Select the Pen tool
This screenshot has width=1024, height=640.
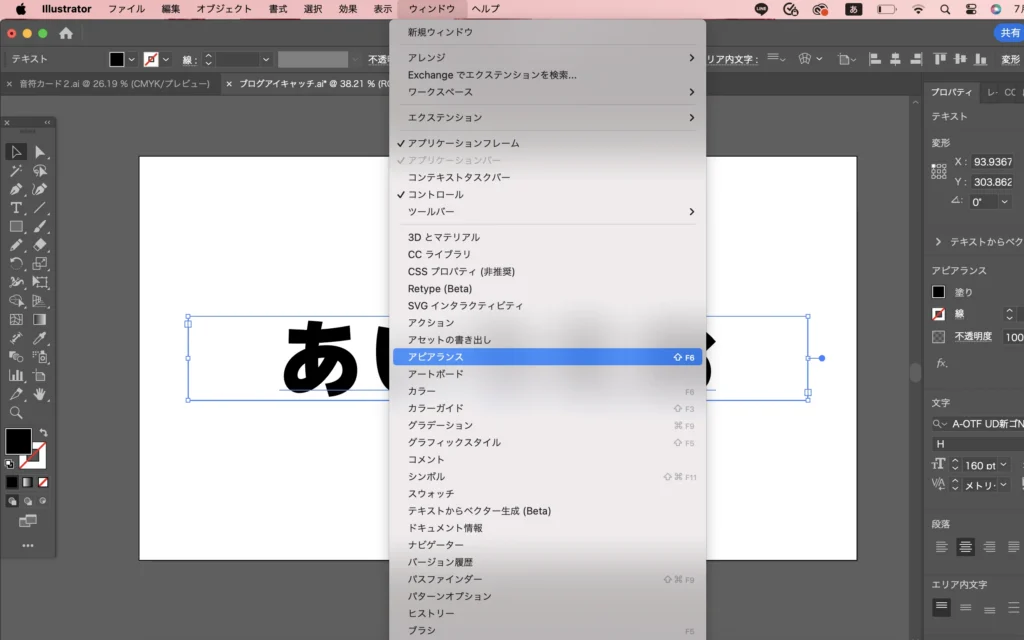tap(16, 189)
